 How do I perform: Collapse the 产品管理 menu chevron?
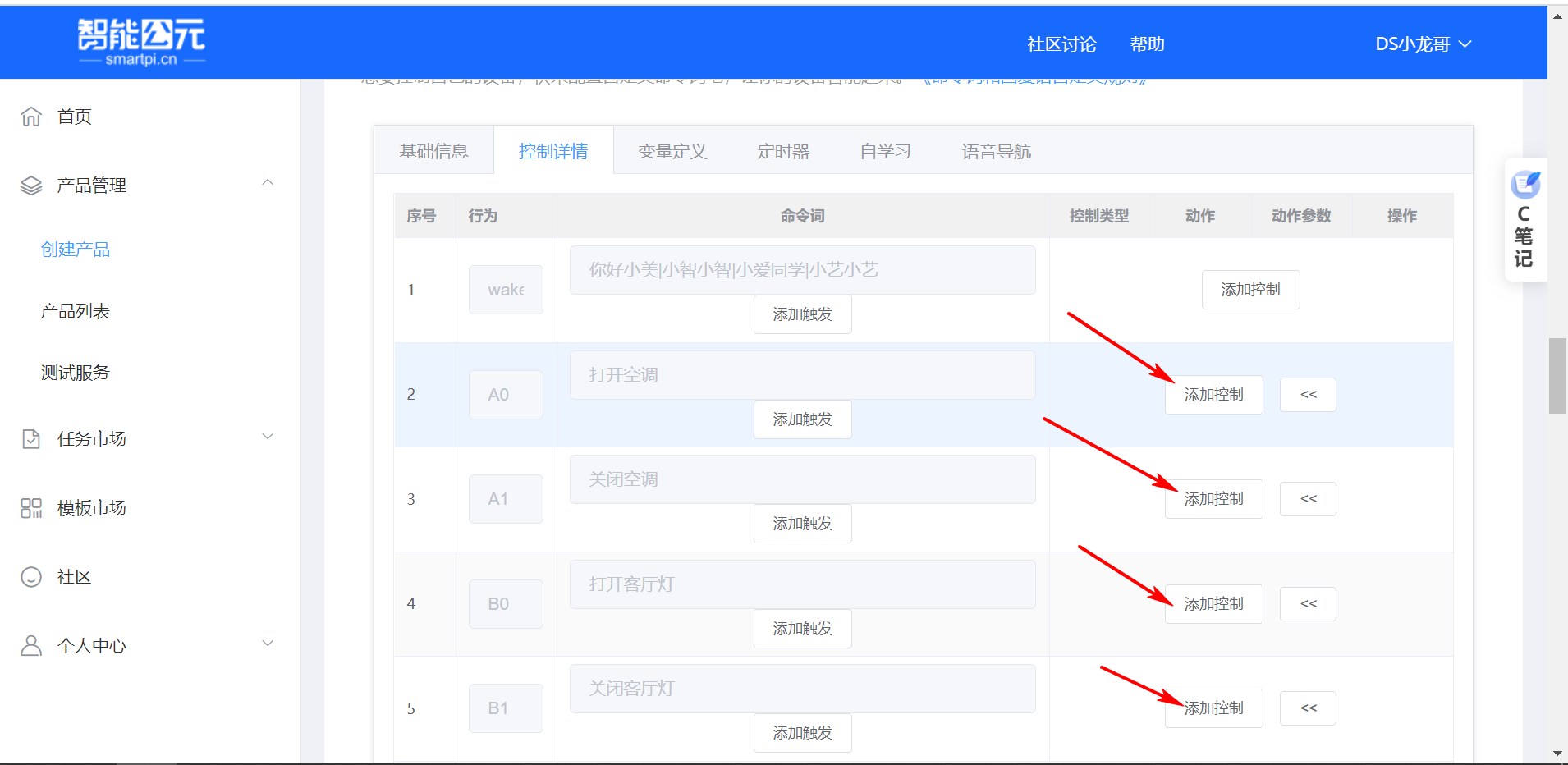point(268,182)
